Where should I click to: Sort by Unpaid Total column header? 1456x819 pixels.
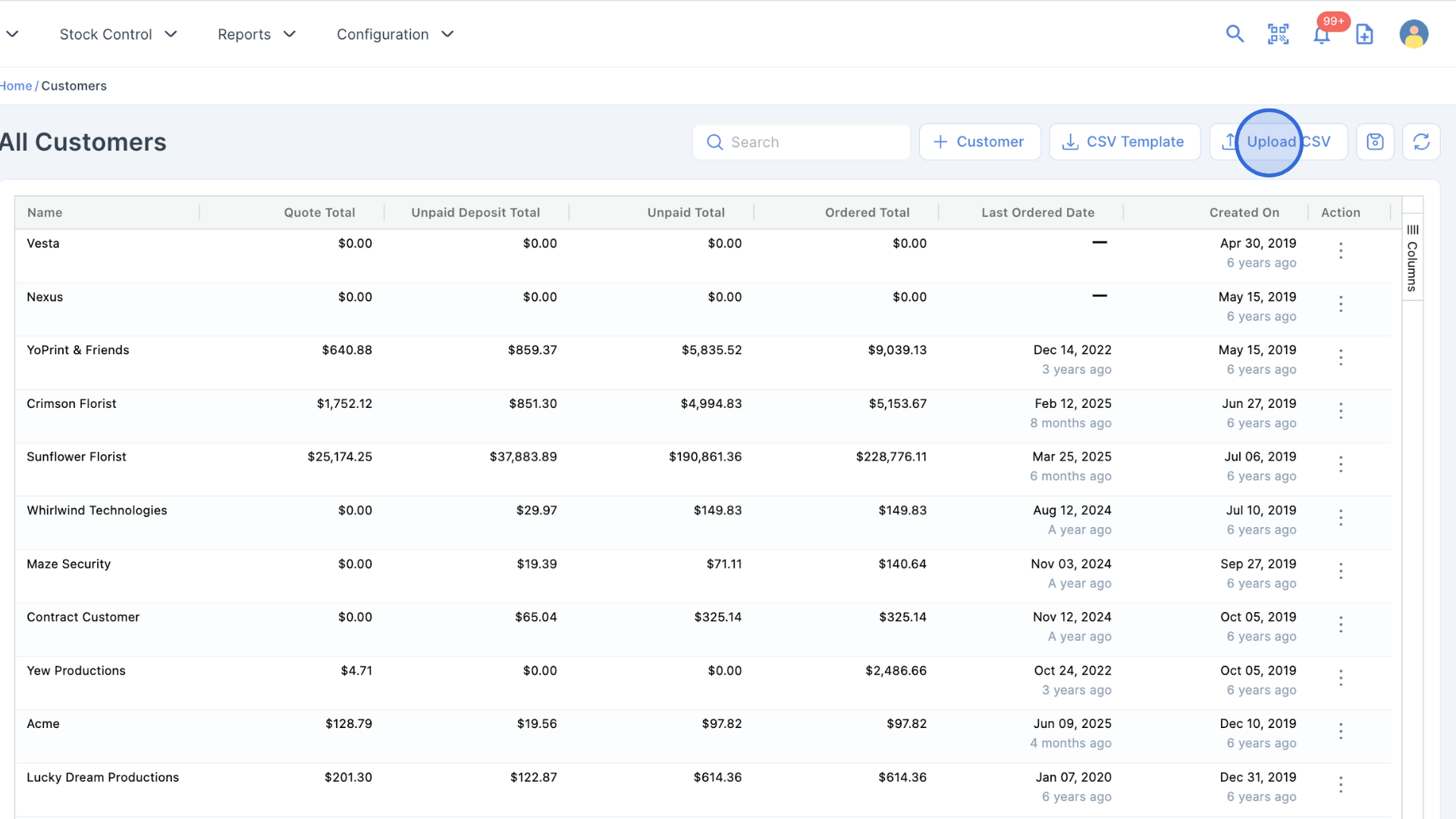[x=686, y=212]
